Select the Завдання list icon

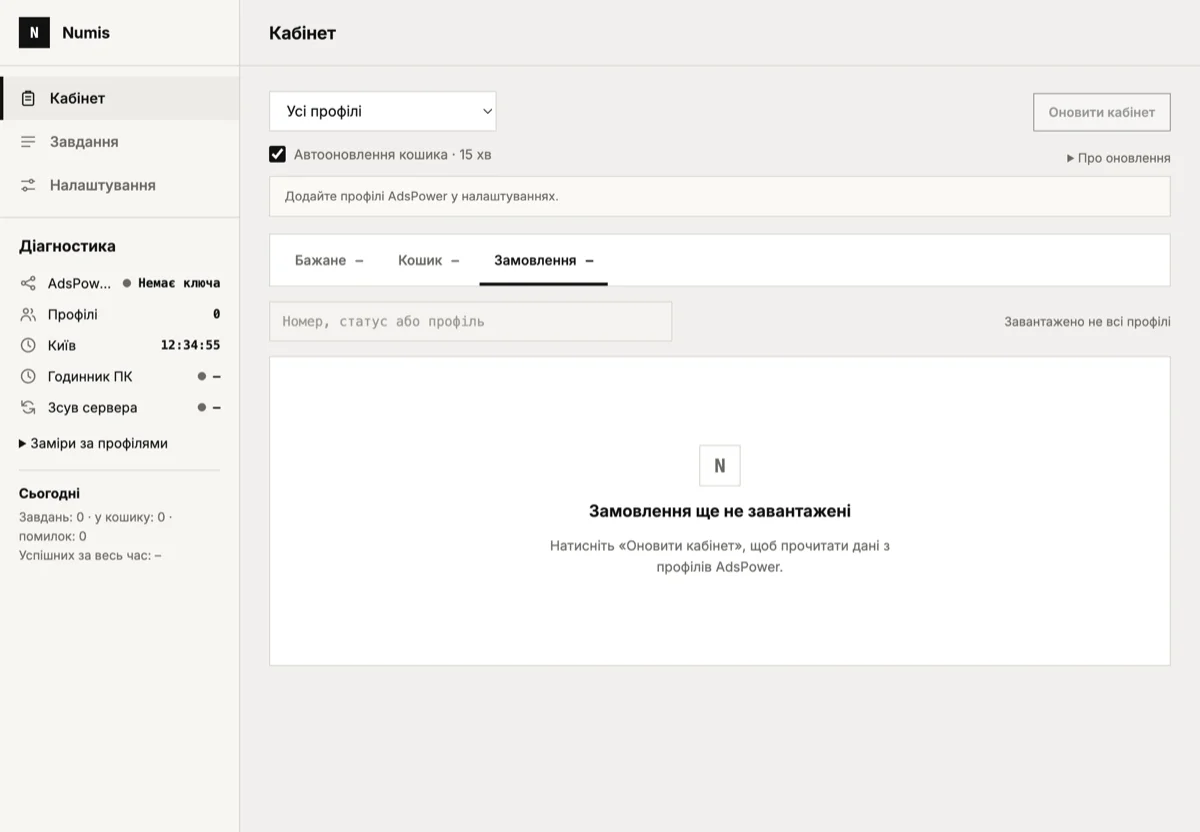pyautogui.click(x=28, y=142)
